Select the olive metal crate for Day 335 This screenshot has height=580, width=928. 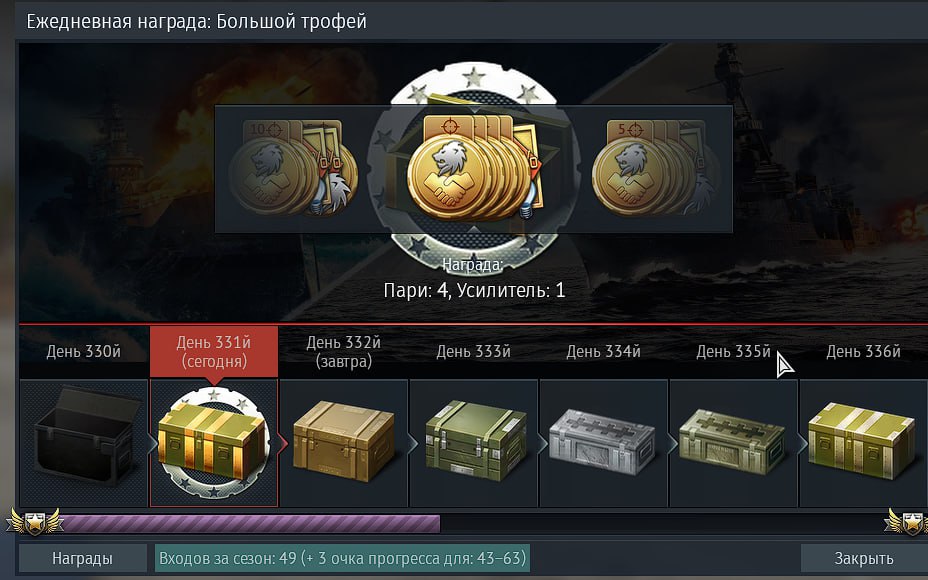click(734, 443)
